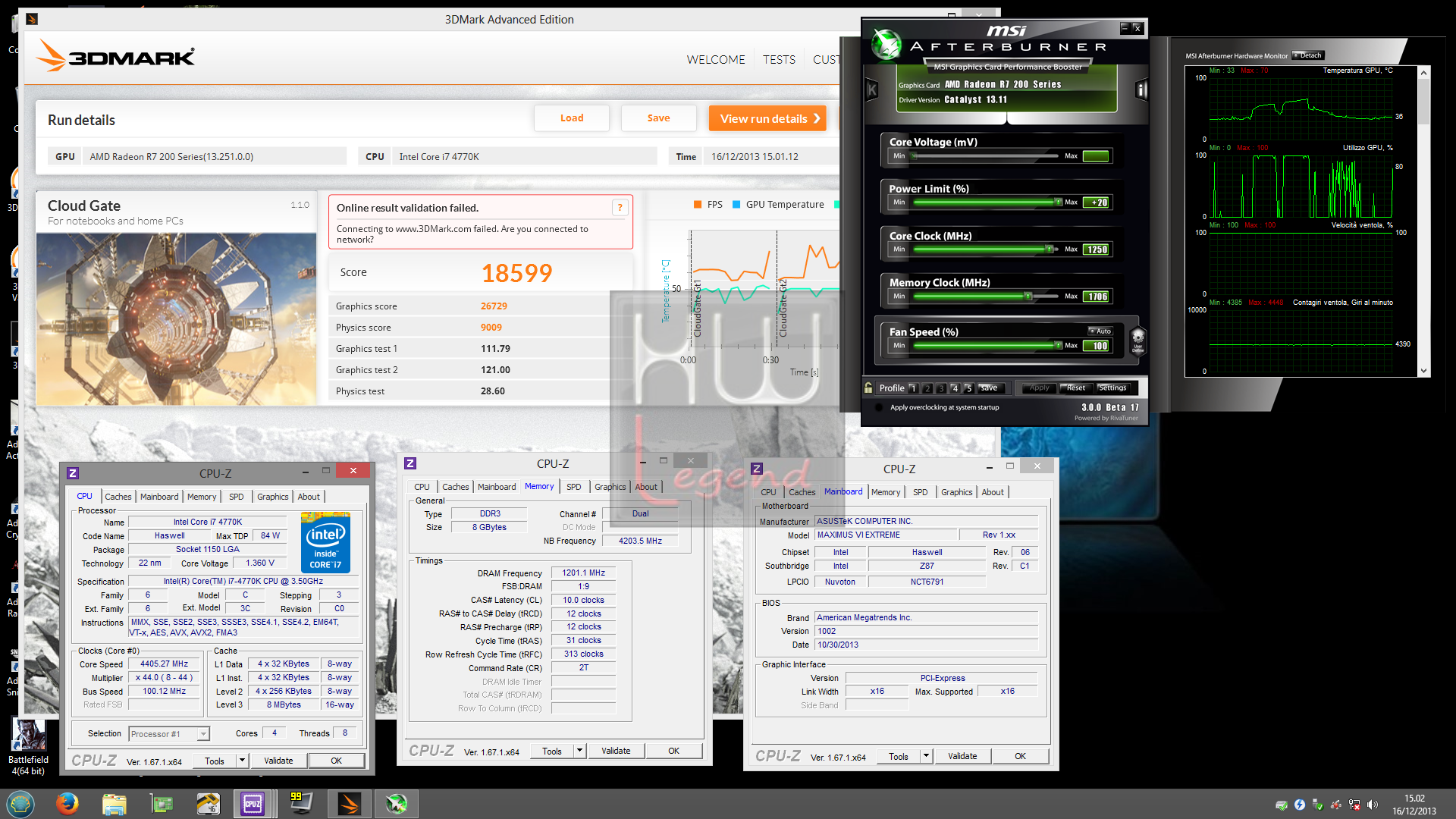Switch to Memory tab in right CPU-Z
1456x819 pixels.
[x=885, y=492]
